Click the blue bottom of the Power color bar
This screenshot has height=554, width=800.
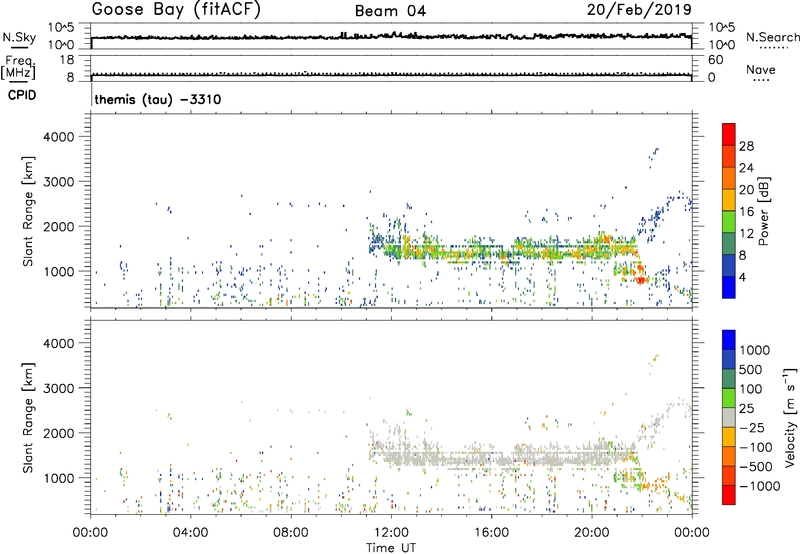tap(729, 287)
